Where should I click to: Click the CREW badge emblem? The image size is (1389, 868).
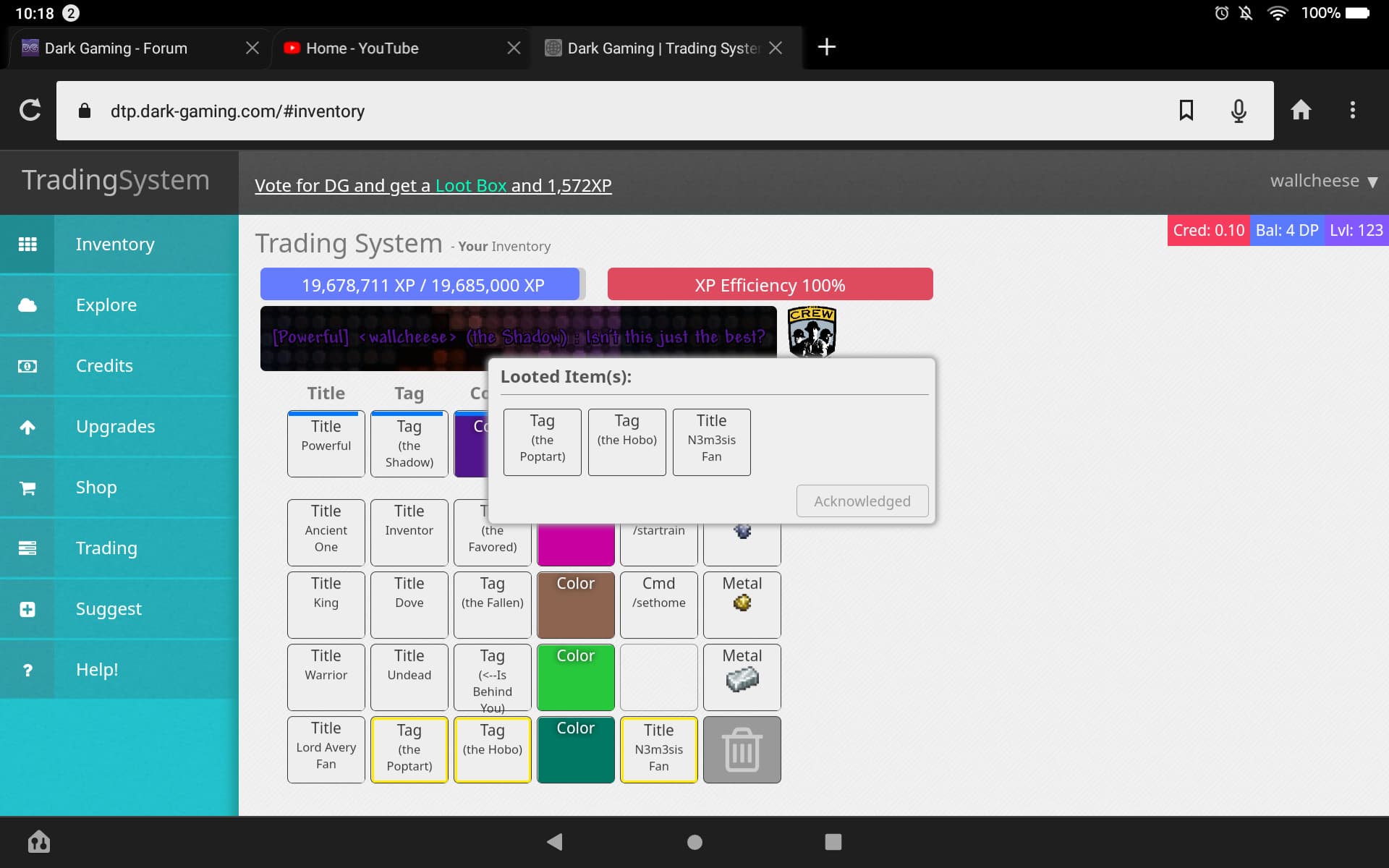(x=812, y=331)
